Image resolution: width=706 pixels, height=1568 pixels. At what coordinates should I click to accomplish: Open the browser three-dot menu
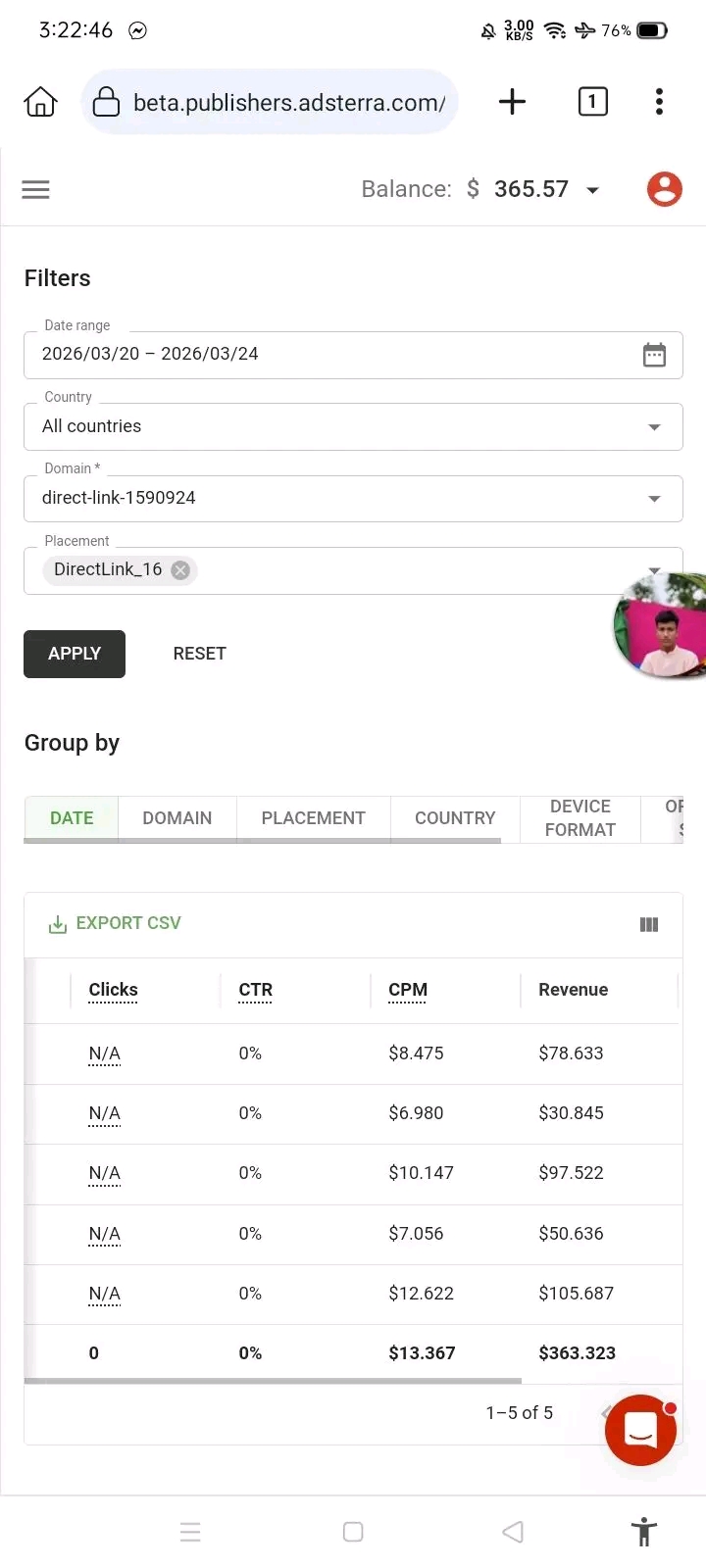click(659, 102)
